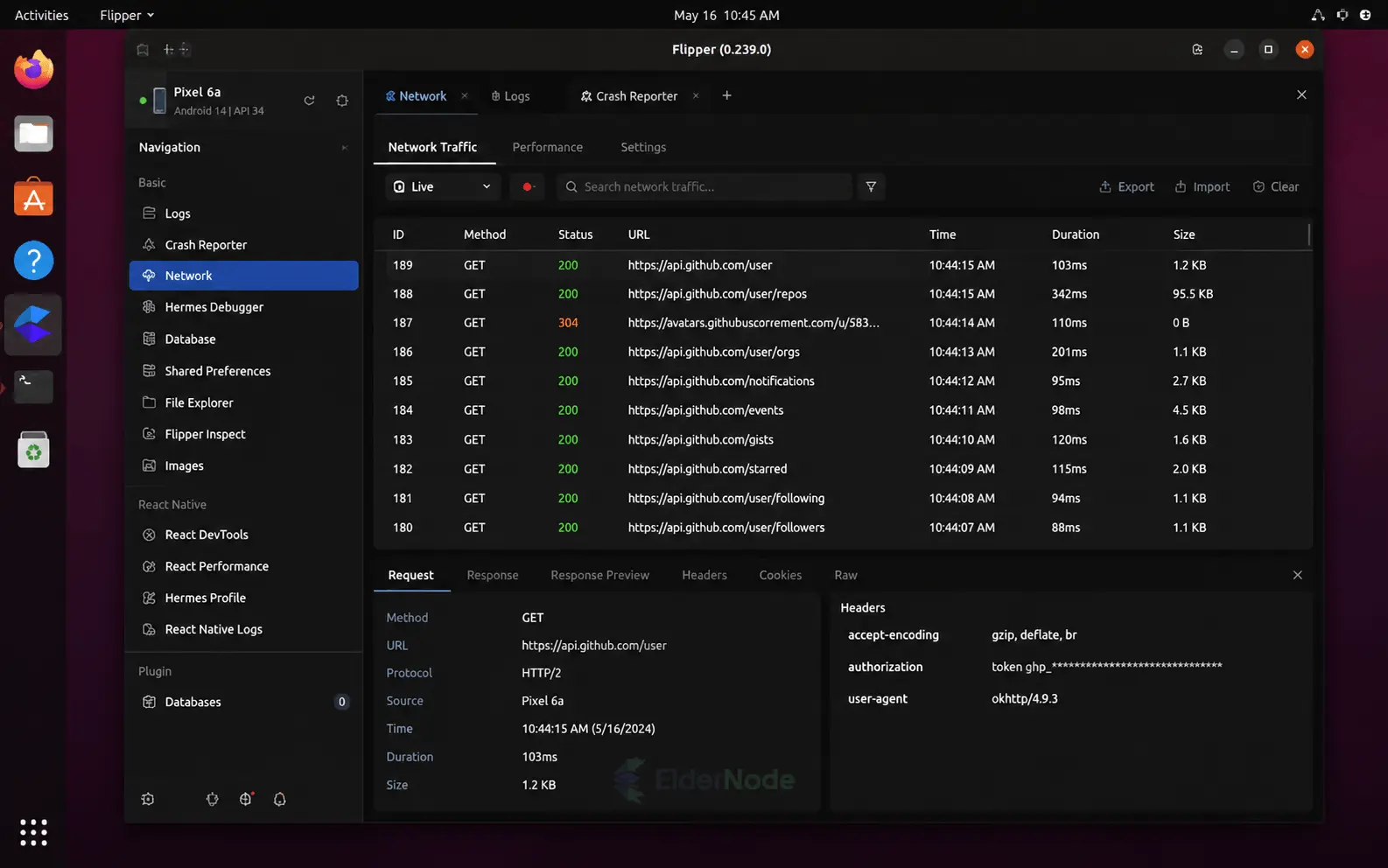Add a new tab with plus icon

(726, 95)
